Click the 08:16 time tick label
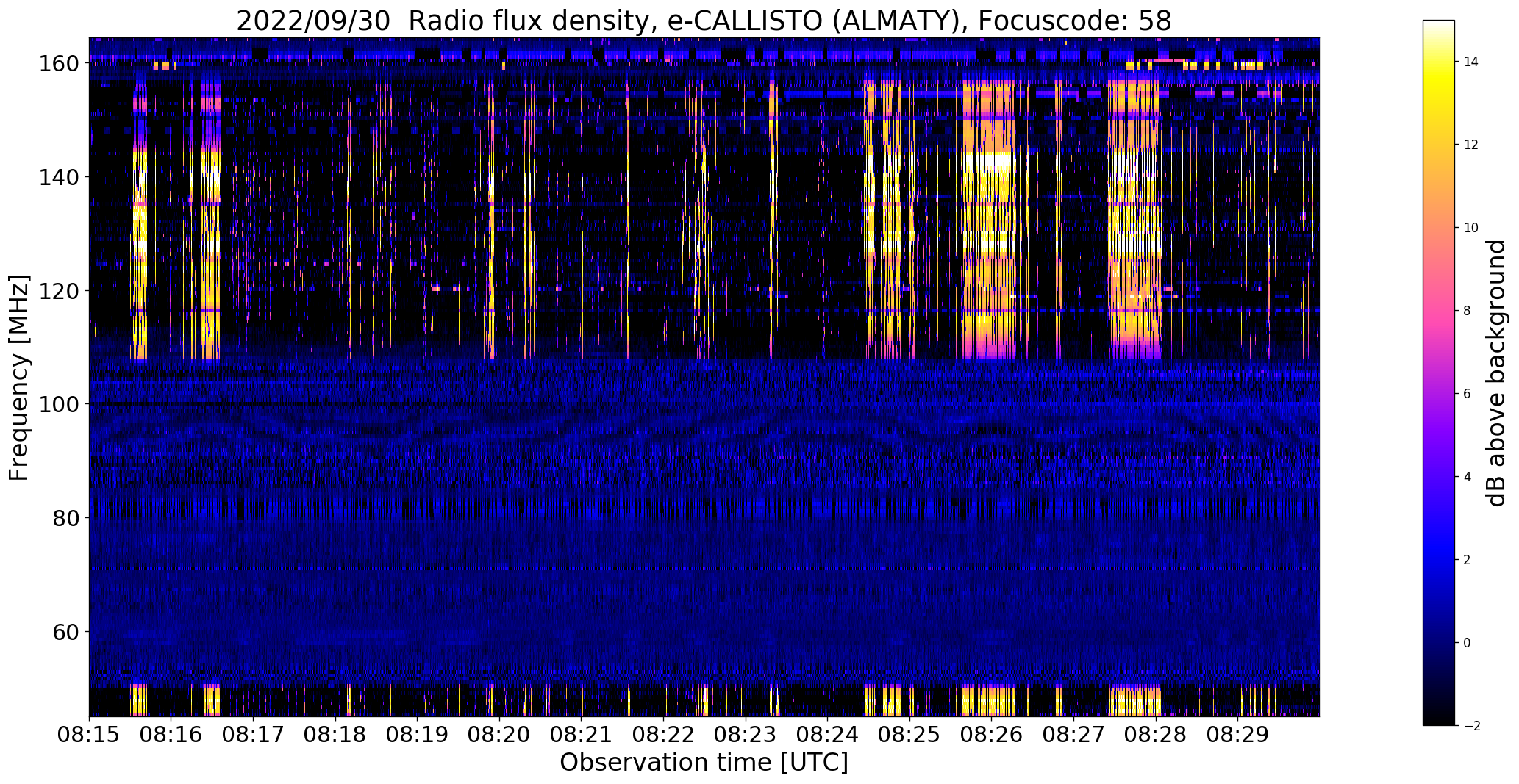Image resolution: width=1519 pixels, height=784 pixels. [x=171, y=734]
